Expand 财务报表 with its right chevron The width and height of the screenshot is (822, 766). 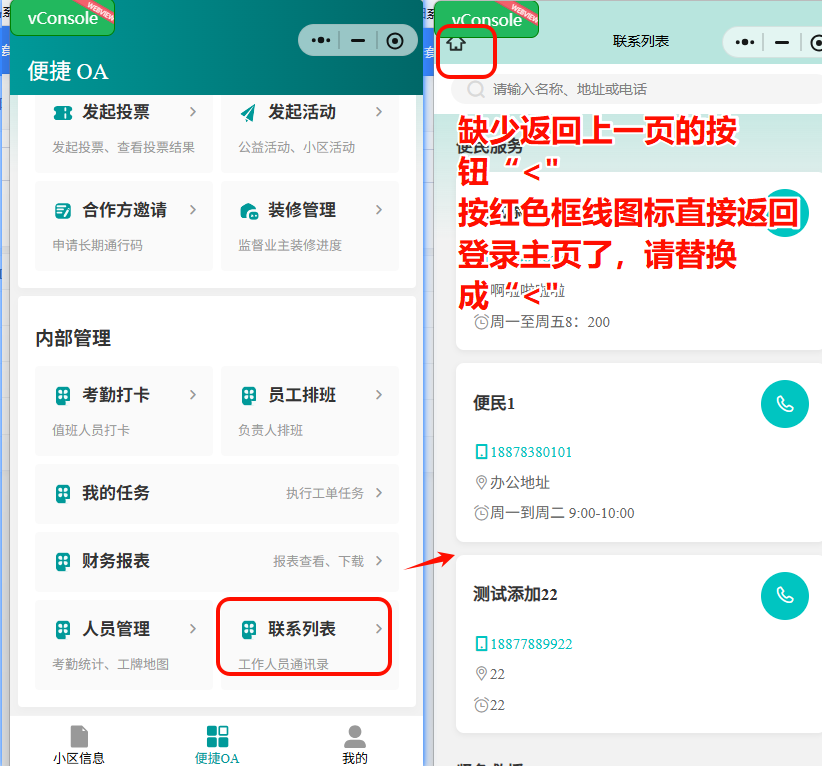[379, 561]
